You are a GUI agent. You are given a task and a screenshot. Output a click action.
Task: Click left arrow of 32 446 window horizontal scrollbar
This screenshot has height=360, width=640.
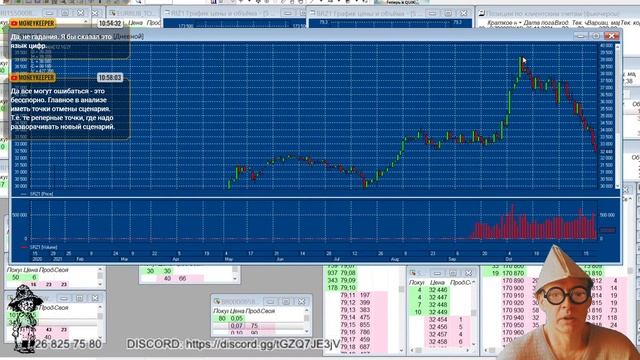pyautogui.click(x=412, y=350)
